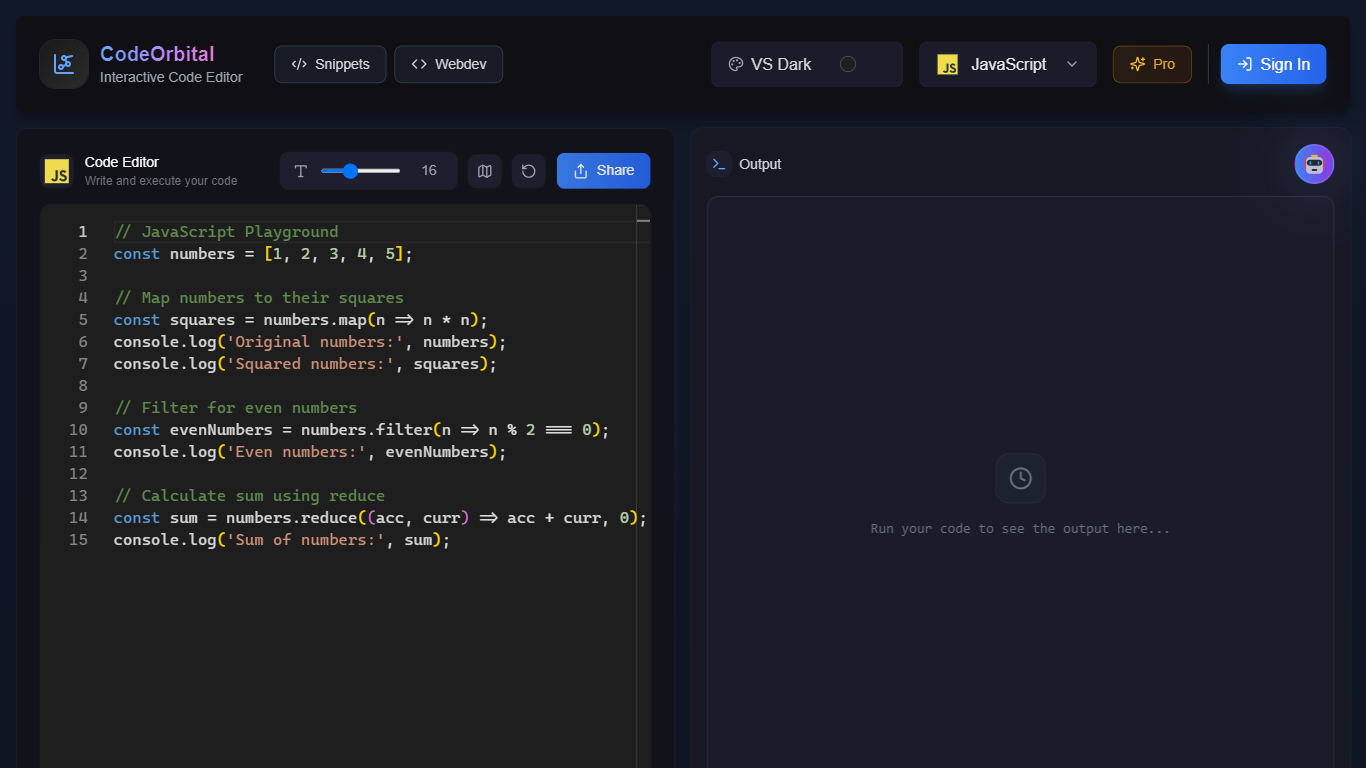Click the "Interactive Code Editor" tagline
Screen dimensions: 1366x768
[x=171, y=77]
